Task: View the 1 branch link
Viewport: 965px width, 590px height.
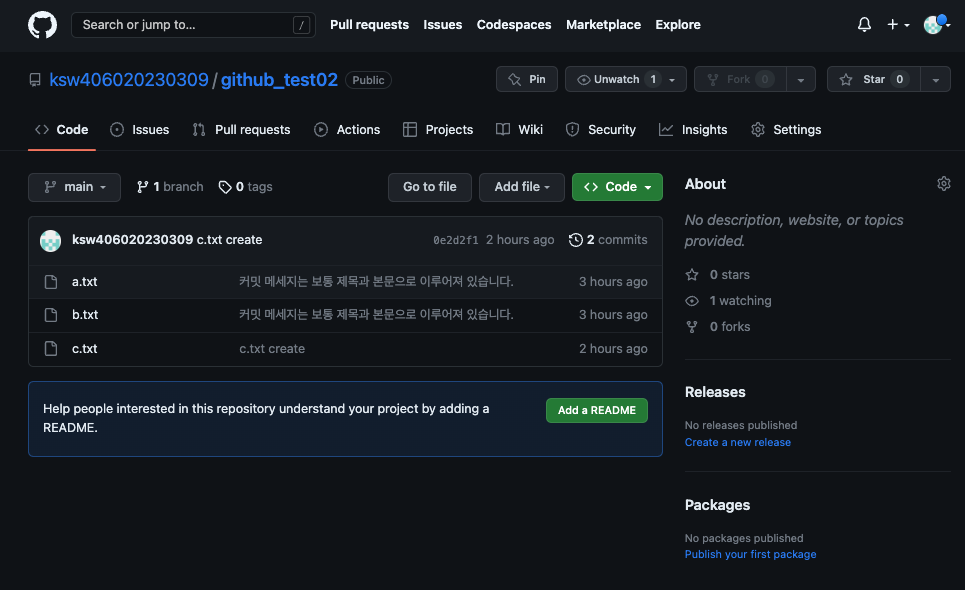Action: click(x=170, y=187)
